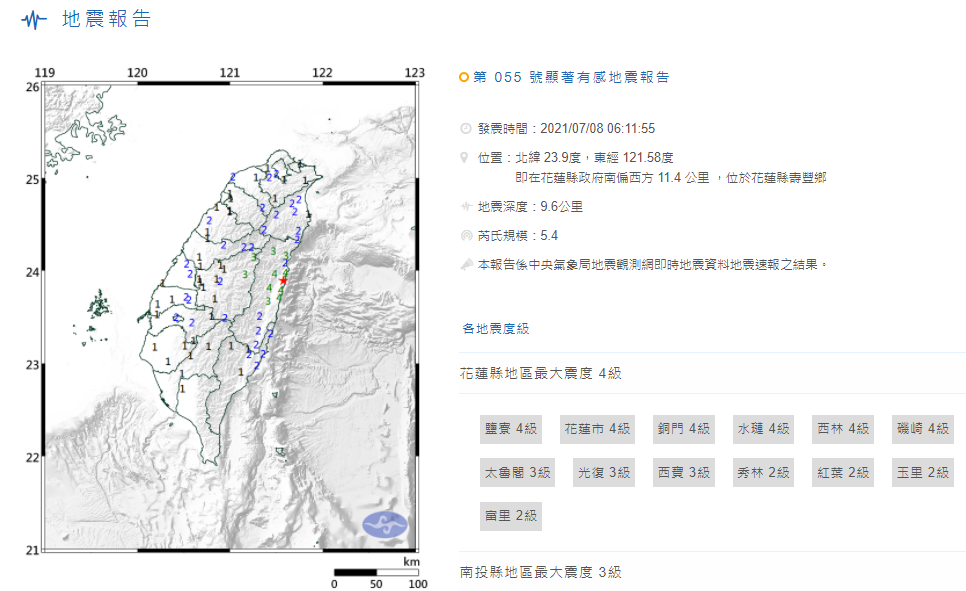Click the km scale bar under the map
966x591 pixels.
point(376,573)
